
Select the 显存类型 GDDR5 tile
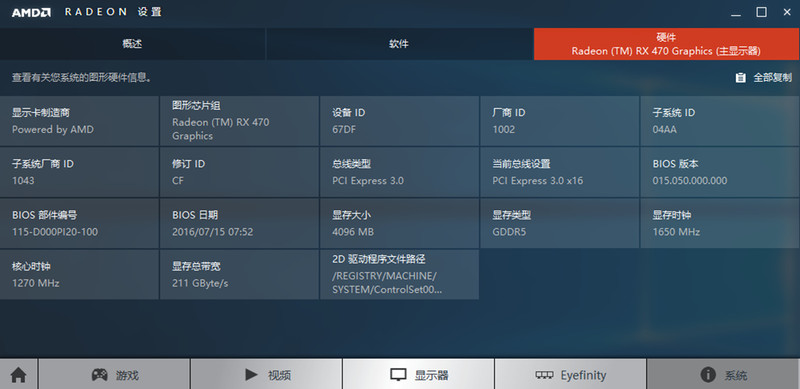560,223
